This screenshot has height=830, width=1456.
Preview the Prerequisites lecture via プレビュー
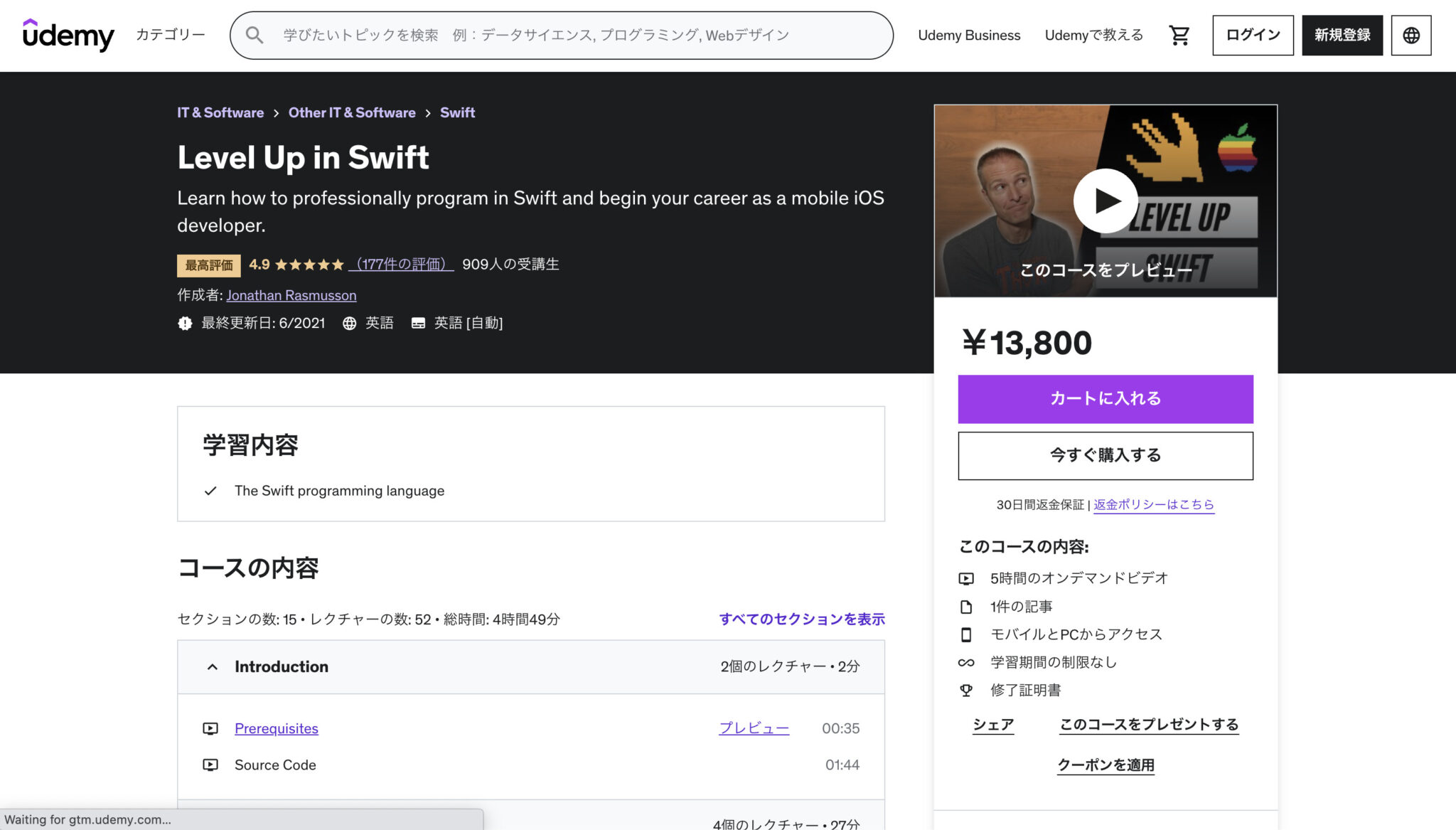[x=753, y=728]
